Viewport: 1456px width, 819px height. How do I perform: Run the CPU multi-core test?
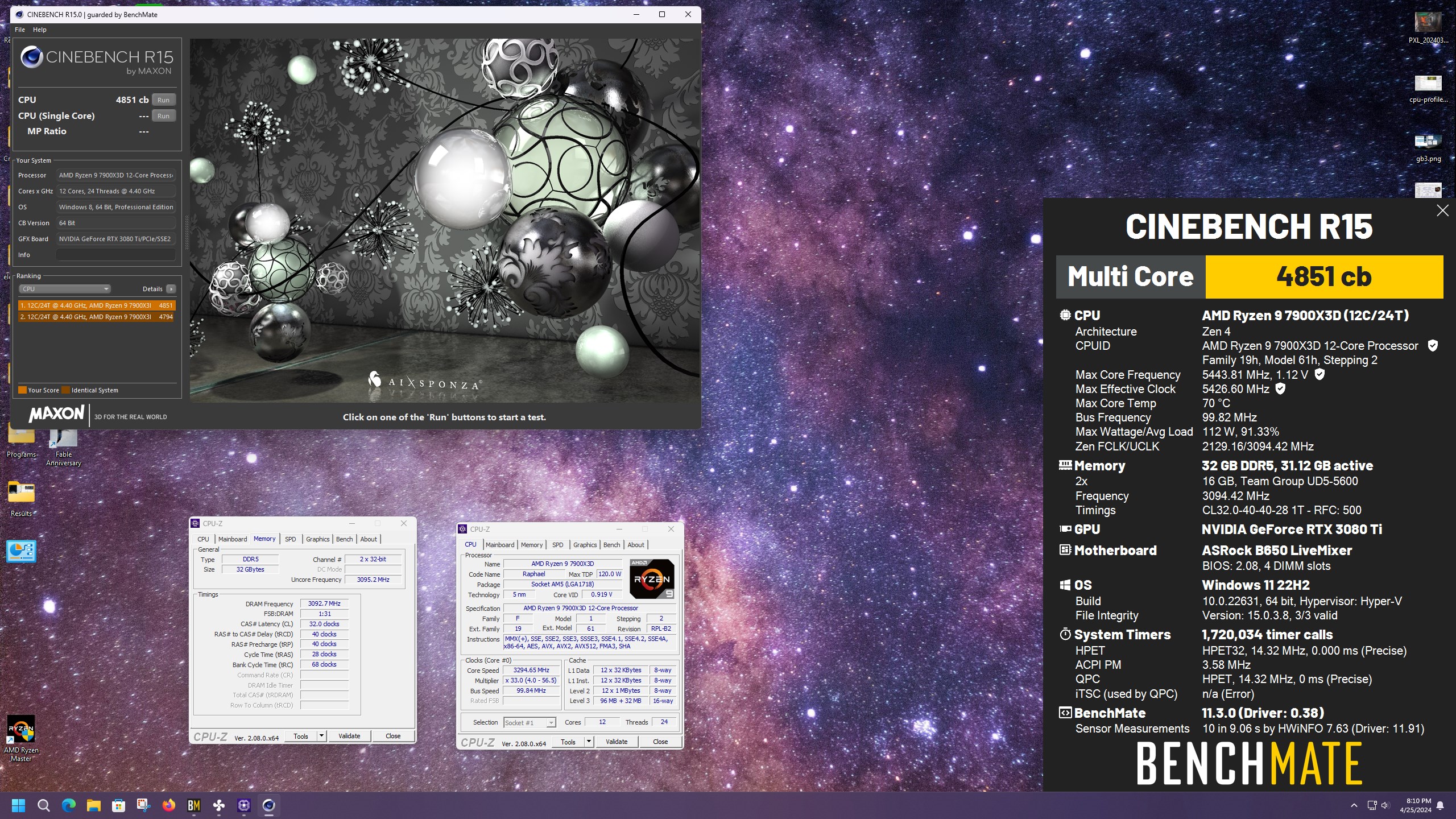(163, 100)
